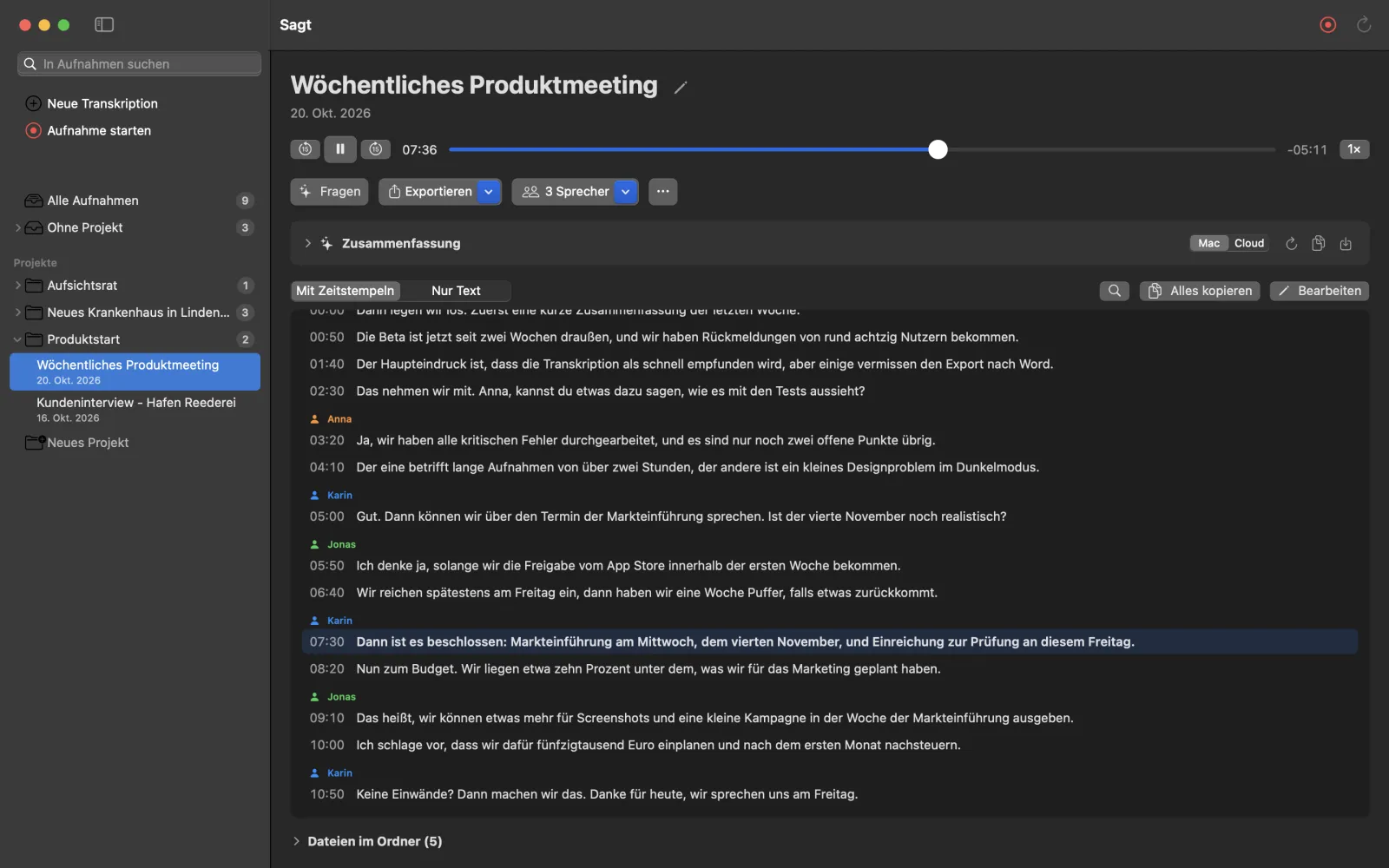Viewport: 1389px width, 868px height.
Task: Skip forward 15 seconds
Action: tap(375, 149)
